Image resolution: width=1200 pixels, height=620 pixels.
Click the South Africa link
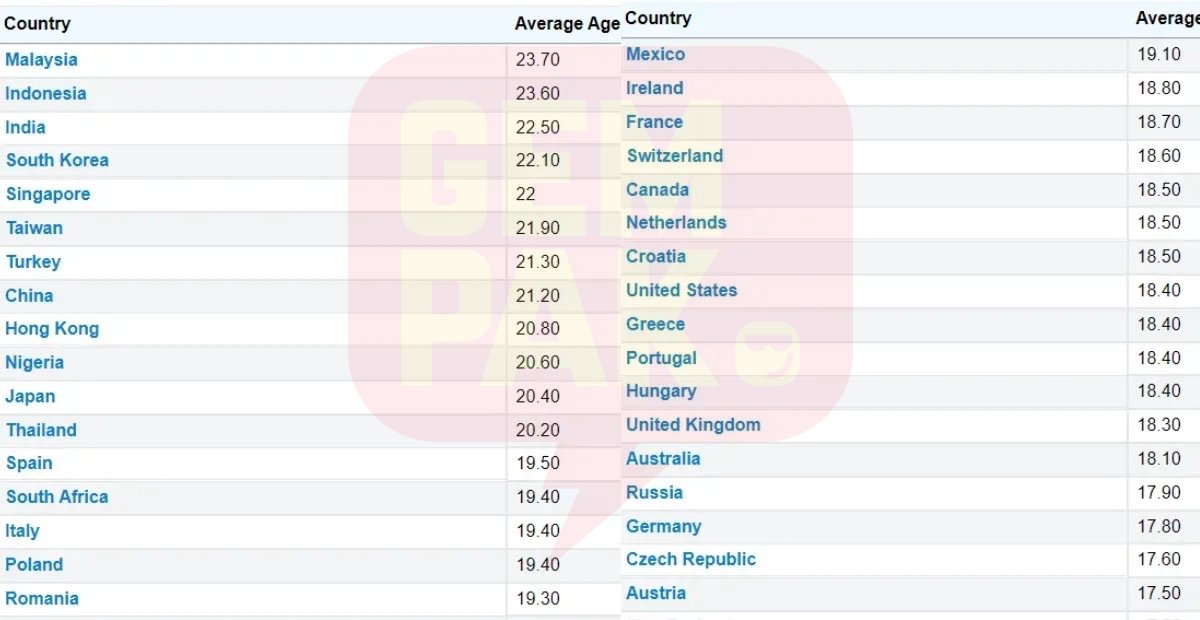tap(57, 497)
